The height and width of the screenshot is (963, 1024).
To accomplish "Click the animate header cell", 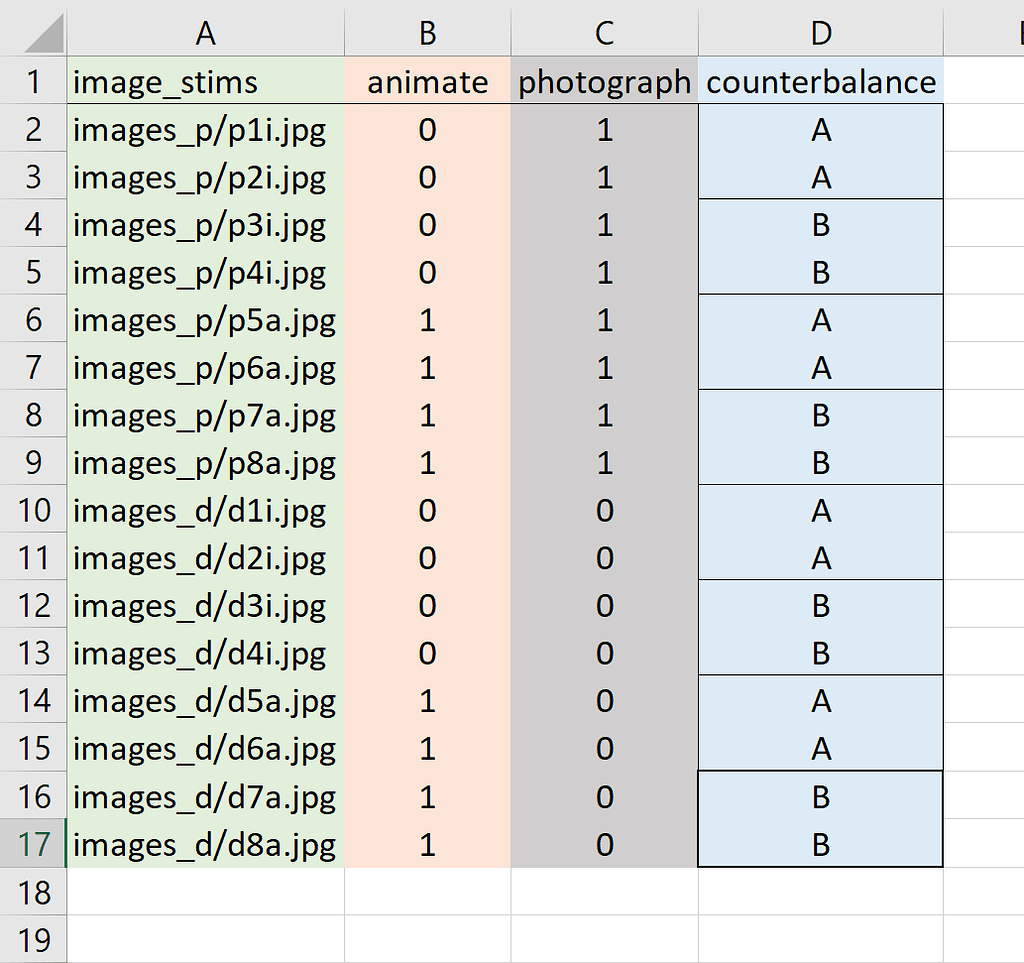I will 427,82.
